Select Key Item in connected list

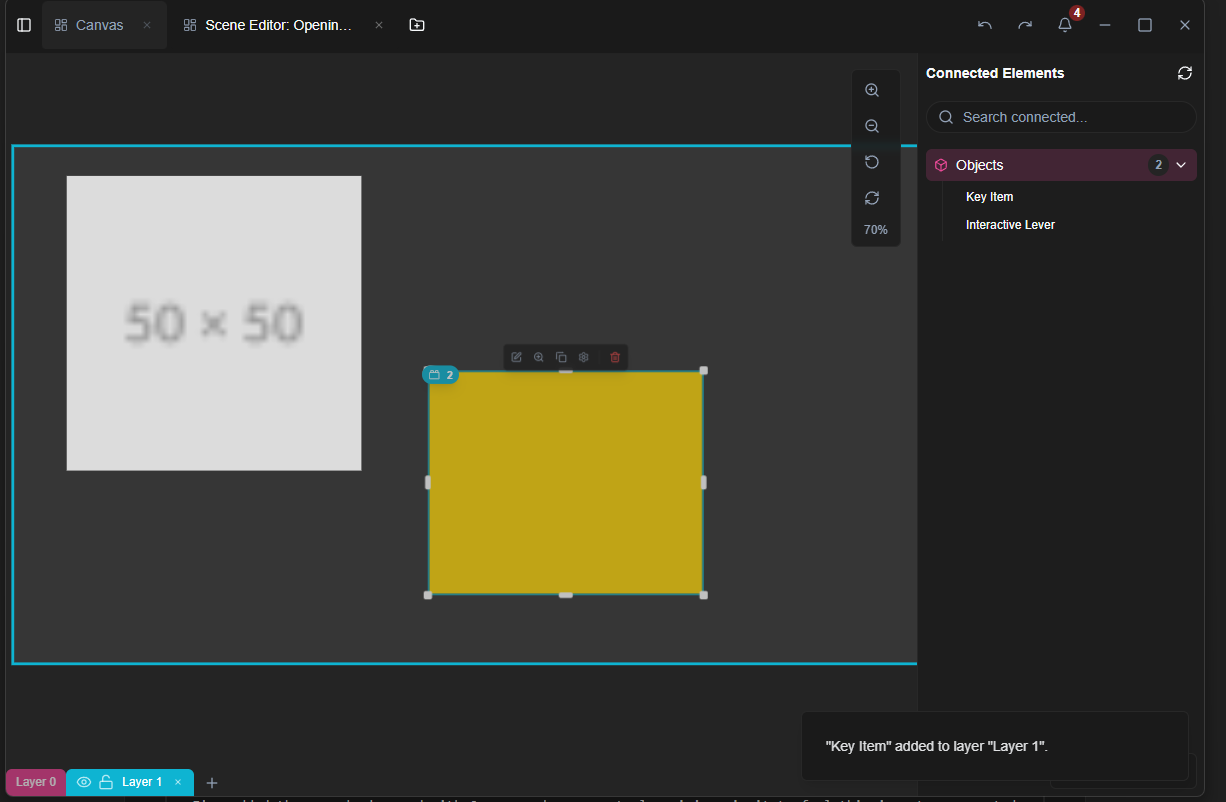pyautogui.click(x=989, y=197)
